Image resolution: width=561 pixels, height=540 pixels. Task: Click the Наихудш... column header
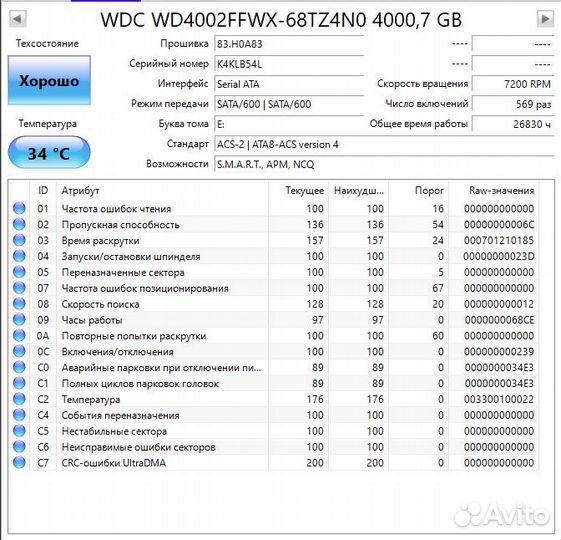pos(358,191)
